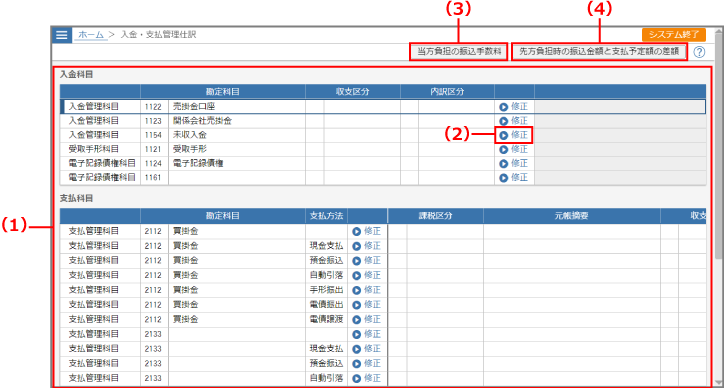Click the 入金科目 section heading

77,74
